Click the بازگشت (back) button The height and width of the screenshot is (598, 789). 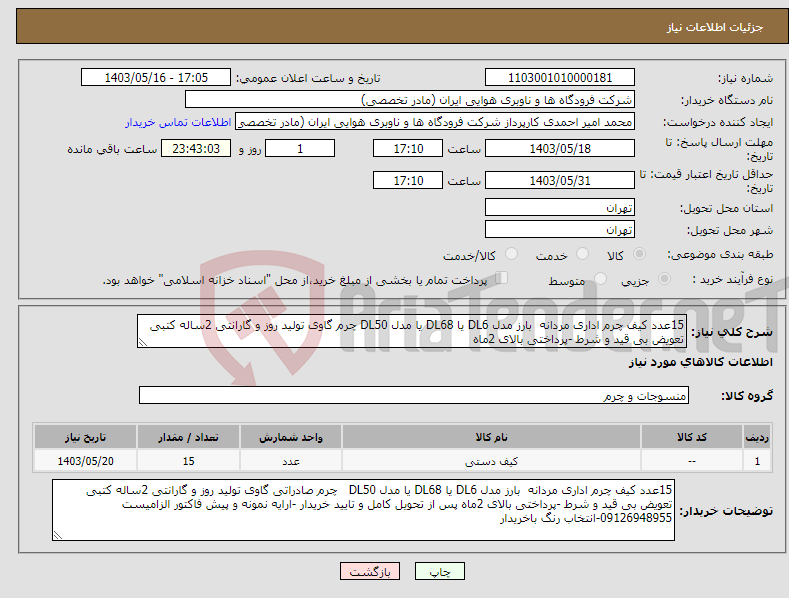pos(370,571)
